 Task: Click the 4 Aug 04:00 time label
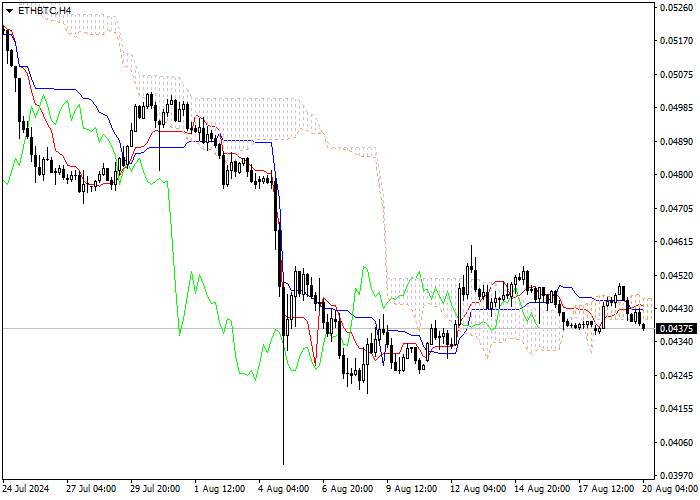[284, 489]
